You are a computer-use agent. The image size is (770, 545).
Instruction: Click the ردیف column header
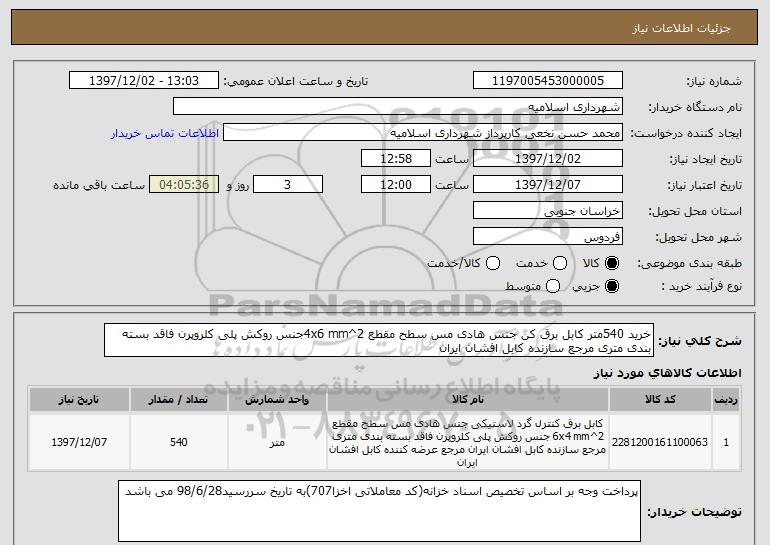(x=726, y=400)
